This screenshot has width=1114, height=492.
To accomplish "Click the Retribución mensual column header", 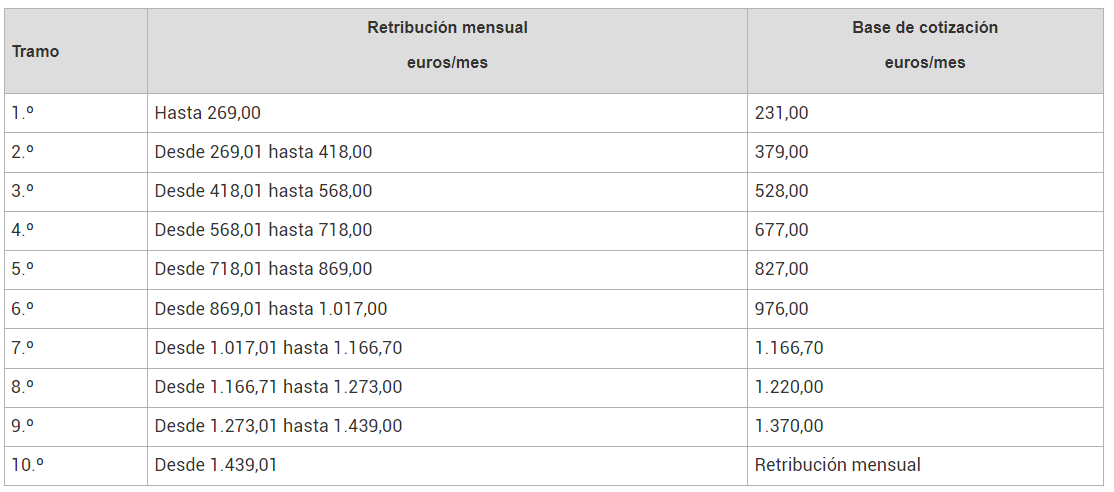I will tap(447, 51).
